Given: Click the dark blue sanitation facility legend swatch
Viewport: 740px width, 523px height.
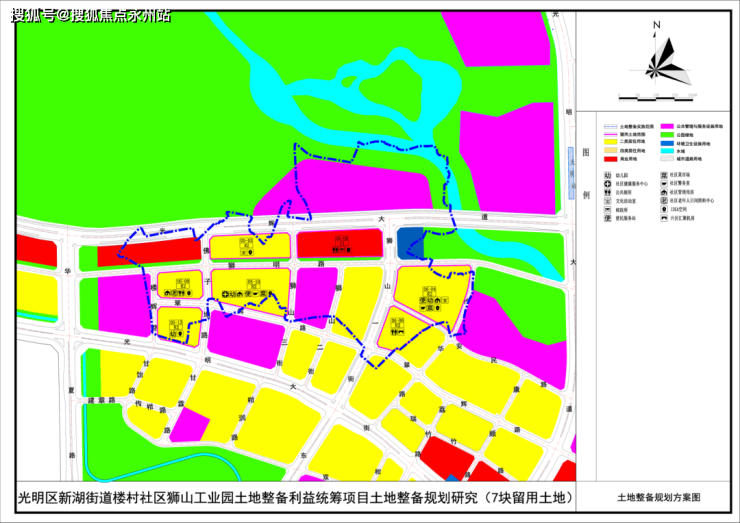Looking at the screenshot, I should (x=667, y=143).
